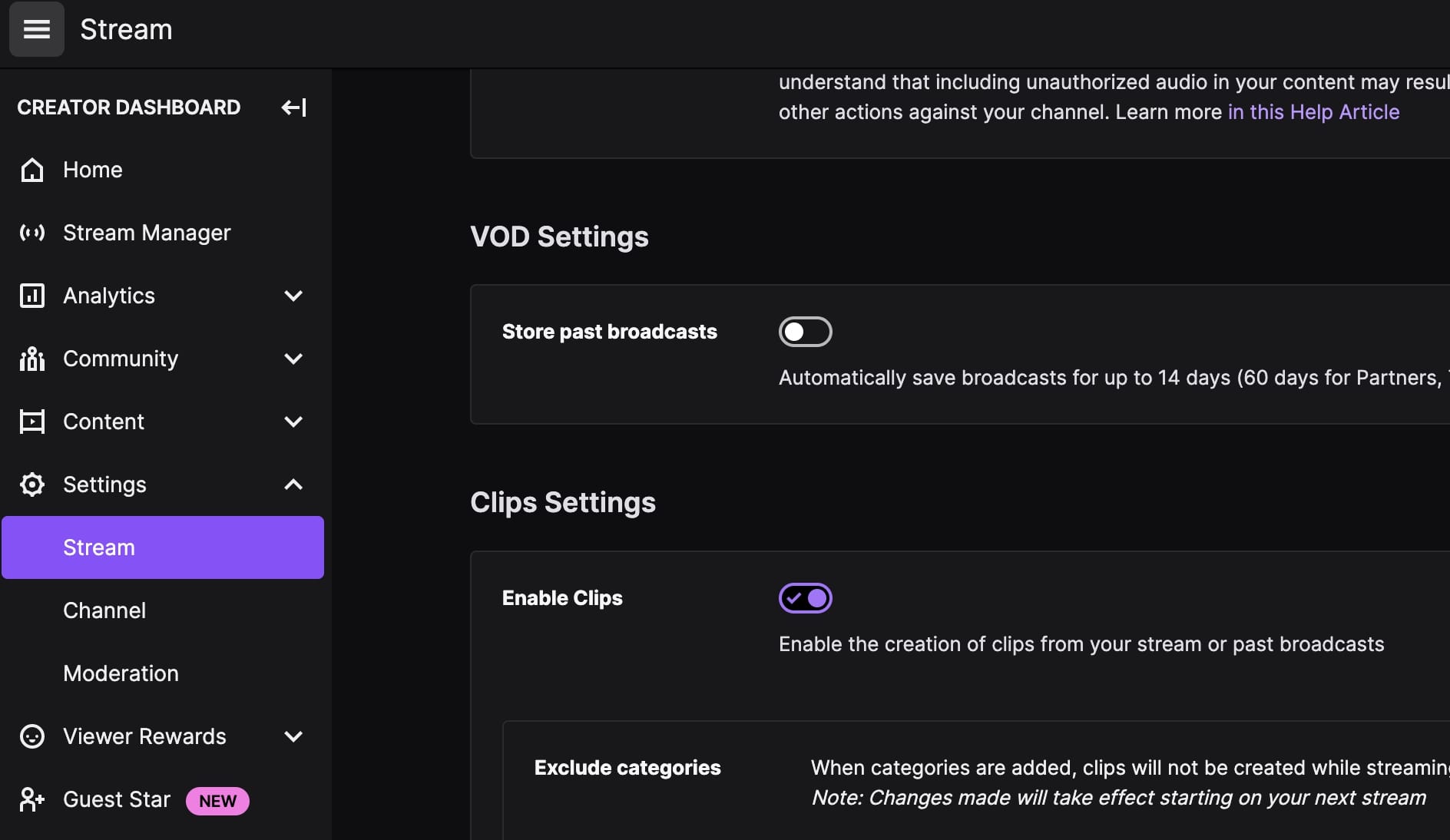Expand the Analytics chevron
The image size is (1450, 840).
coord(293,296)
